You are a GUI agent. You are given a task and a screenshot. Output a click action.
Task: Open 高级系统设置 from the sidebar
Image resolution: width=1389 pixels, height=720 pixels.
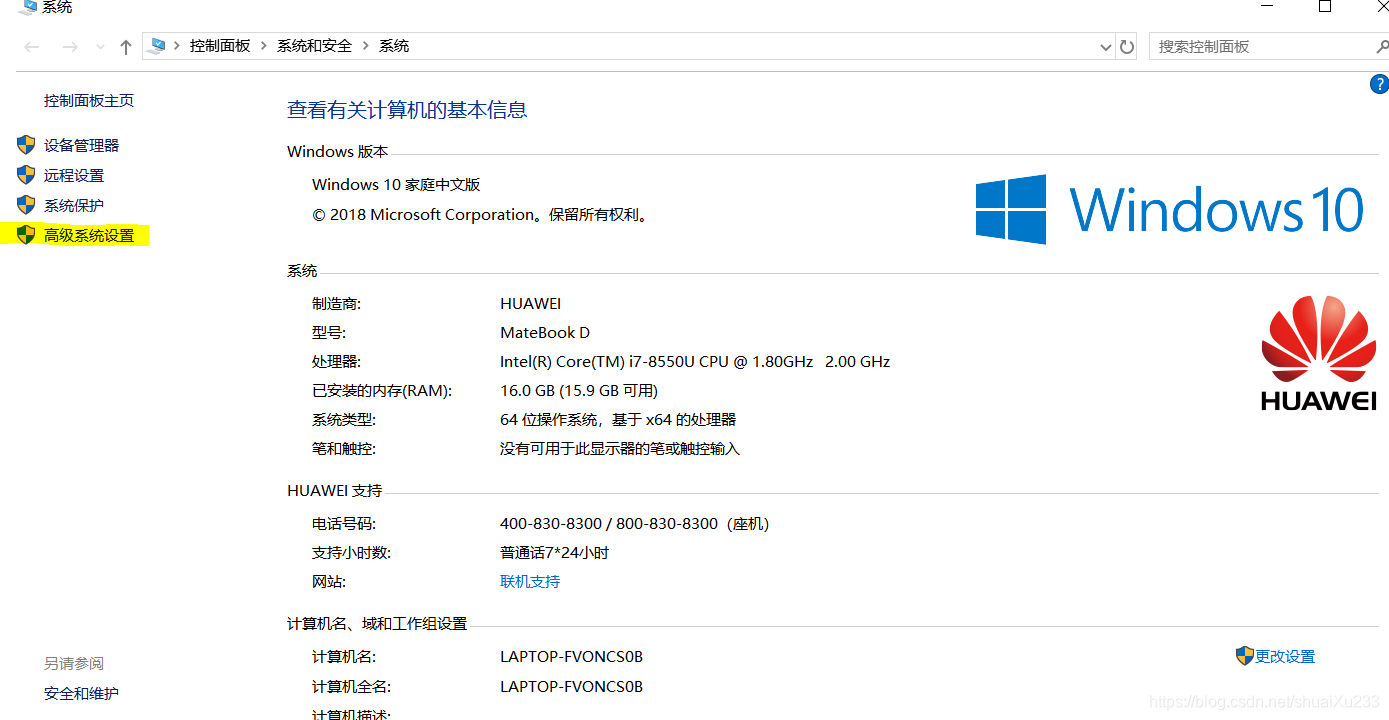click(x=89, y=236)
